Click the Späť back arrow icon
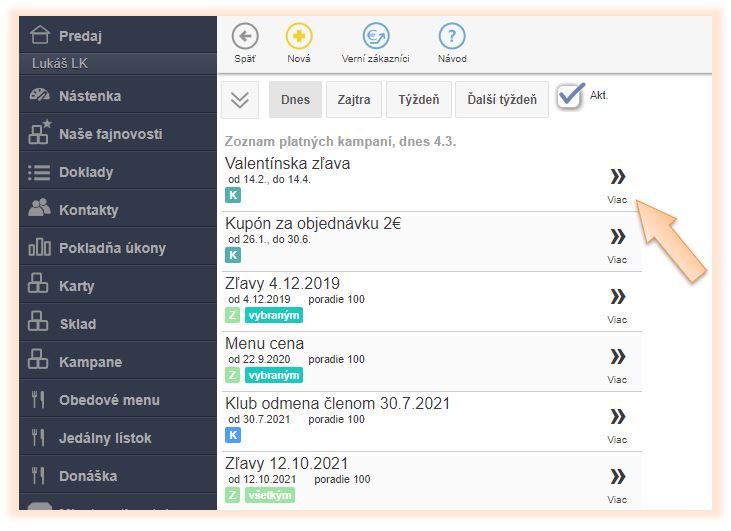The width and height of the screenshot is (731, 531). (x=245, y=38)
